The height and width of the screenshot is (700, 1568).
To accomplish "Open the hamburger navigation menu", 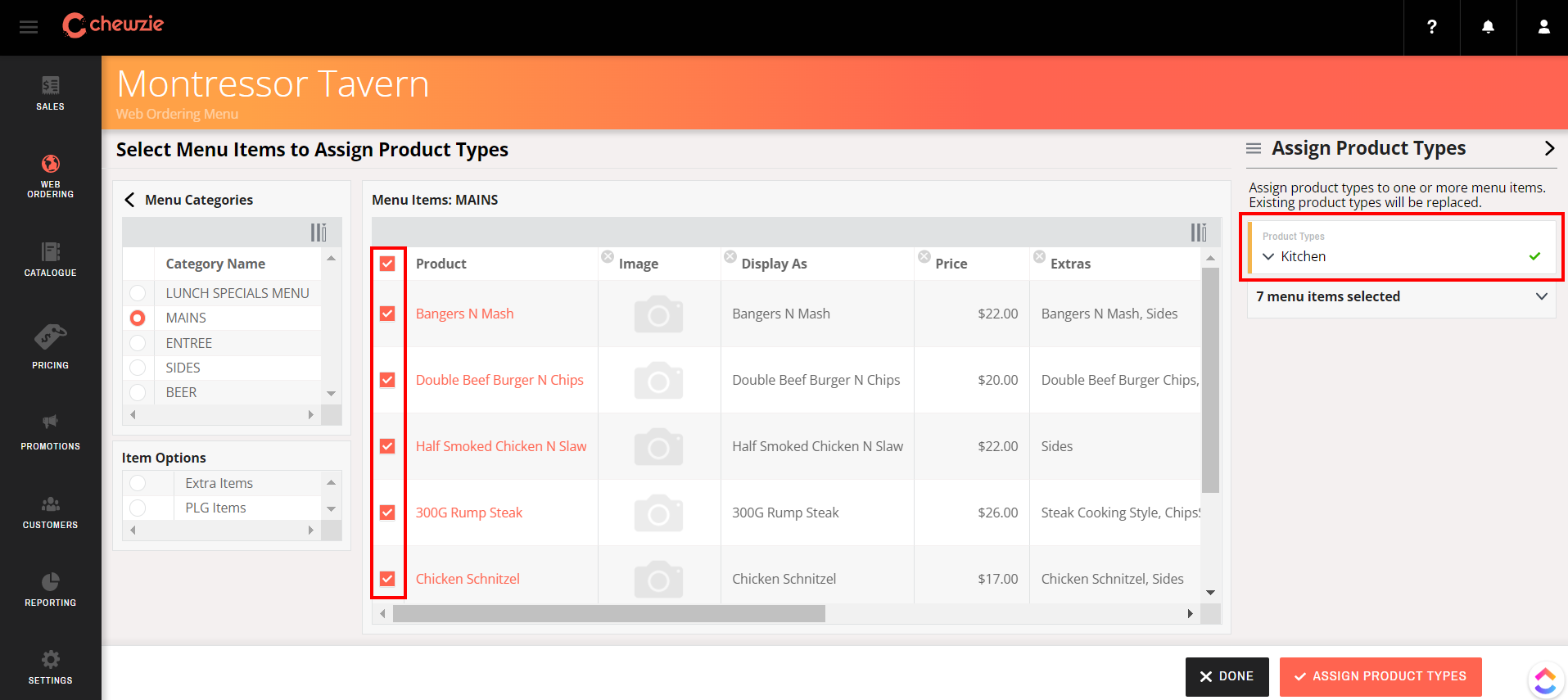I will coord(29,27).
